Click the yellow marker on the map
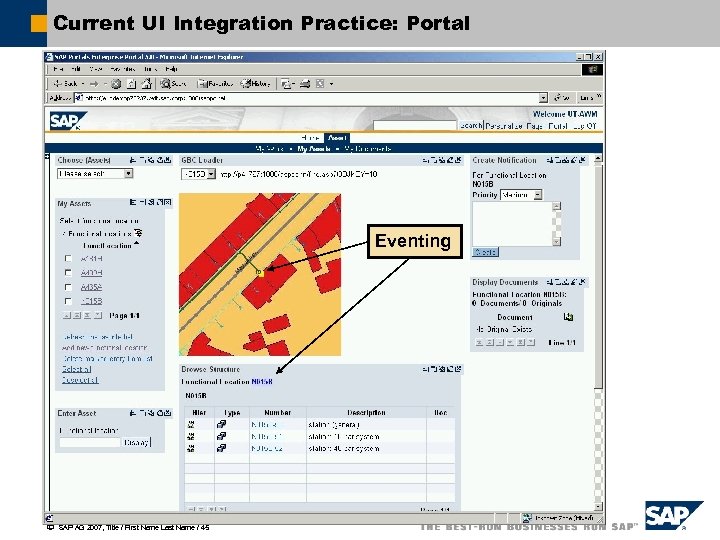The width and height of the screenshot is (720, 540). click(x=259, y=272)
